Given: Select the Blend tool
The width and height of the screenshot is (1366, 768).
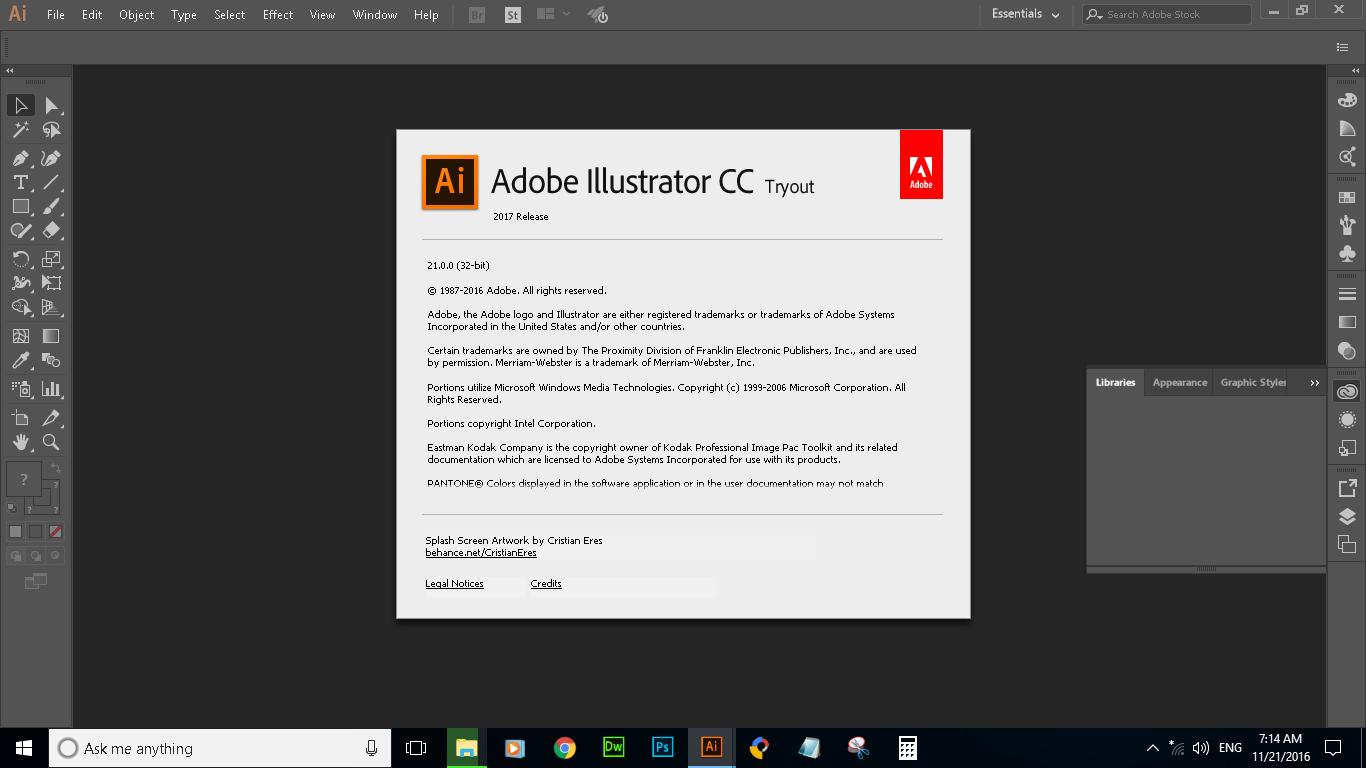Looking at the screenshot, I should click(x=51, y=360).
